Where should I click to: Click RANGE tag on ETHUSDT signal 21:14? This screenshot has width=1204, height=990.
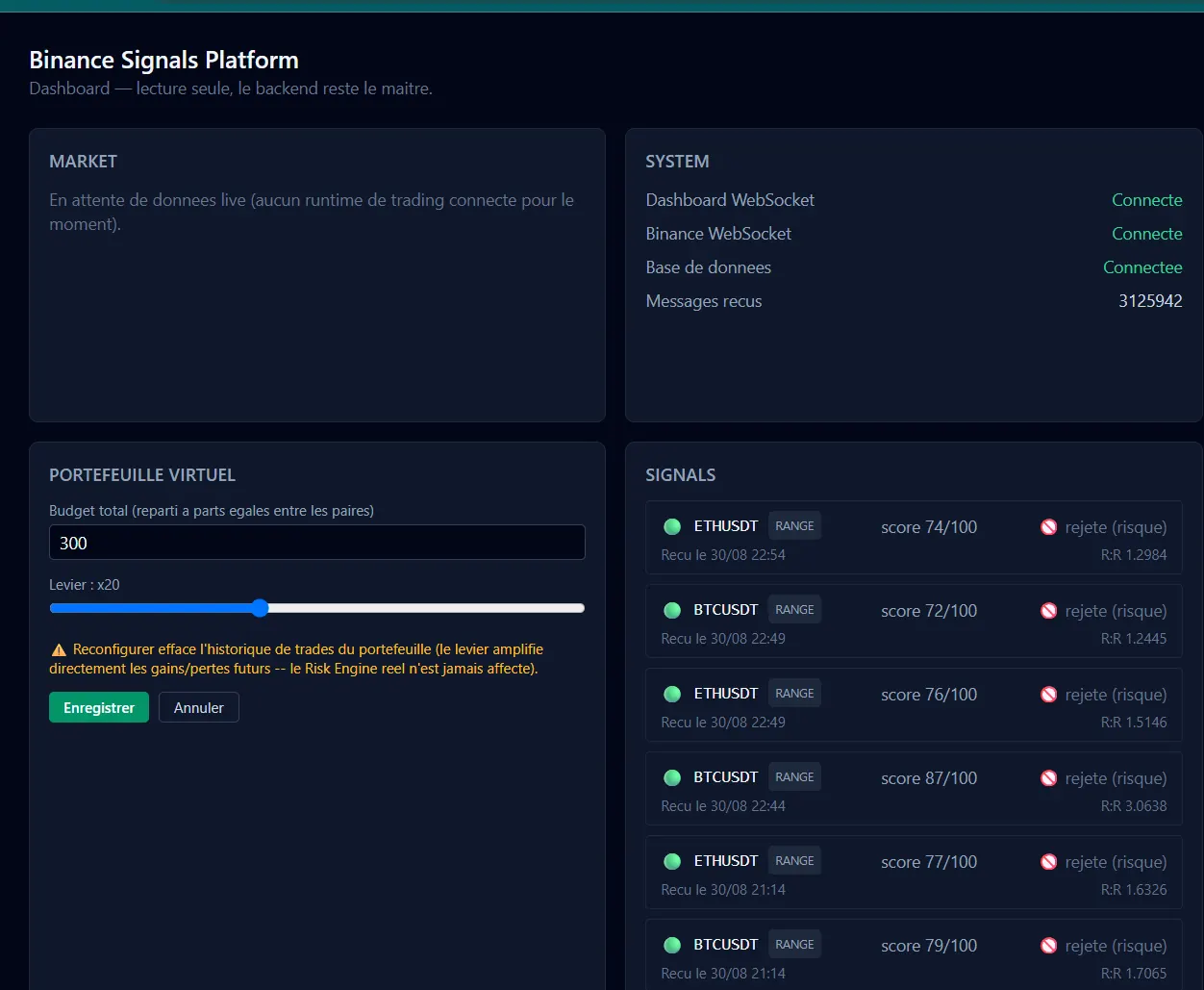[x=794, y=861]
